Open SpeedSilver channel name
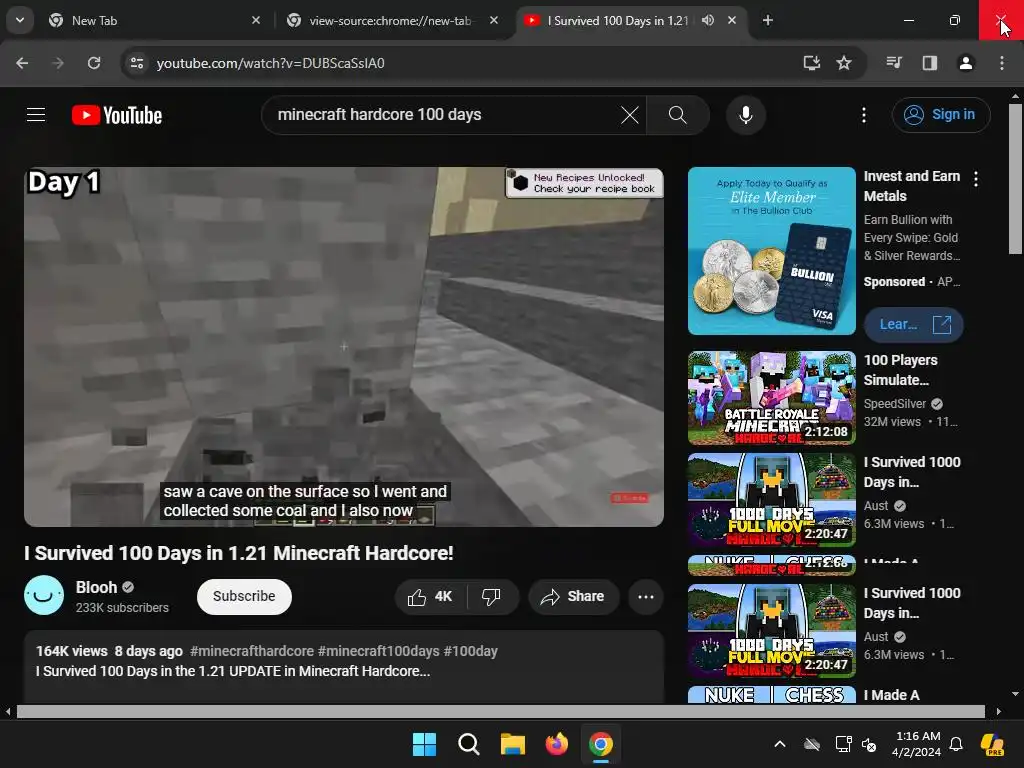The width and height of the screenshot is (1024, 768). pyautogui.click(x=895, y=404)
